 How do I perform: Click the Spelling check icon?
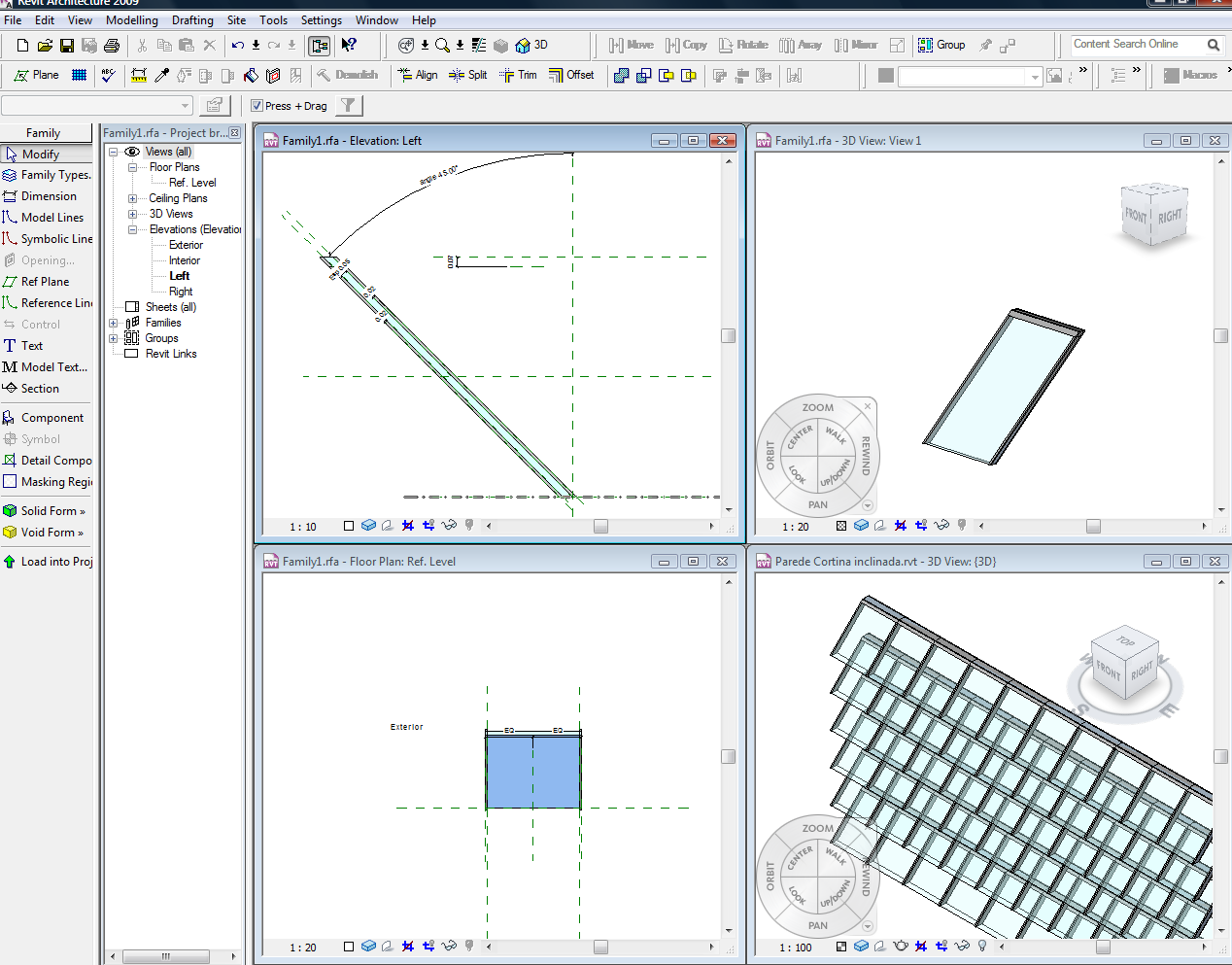click(108, 75)
